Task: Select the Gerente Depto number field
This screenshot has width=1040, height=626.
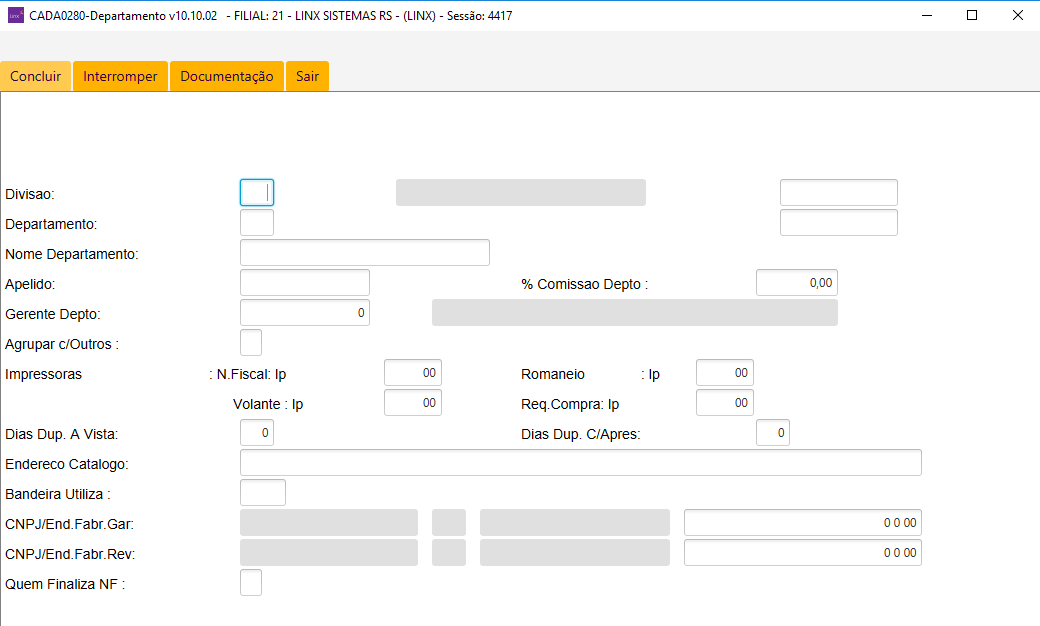Action: (x=304, y=312)
